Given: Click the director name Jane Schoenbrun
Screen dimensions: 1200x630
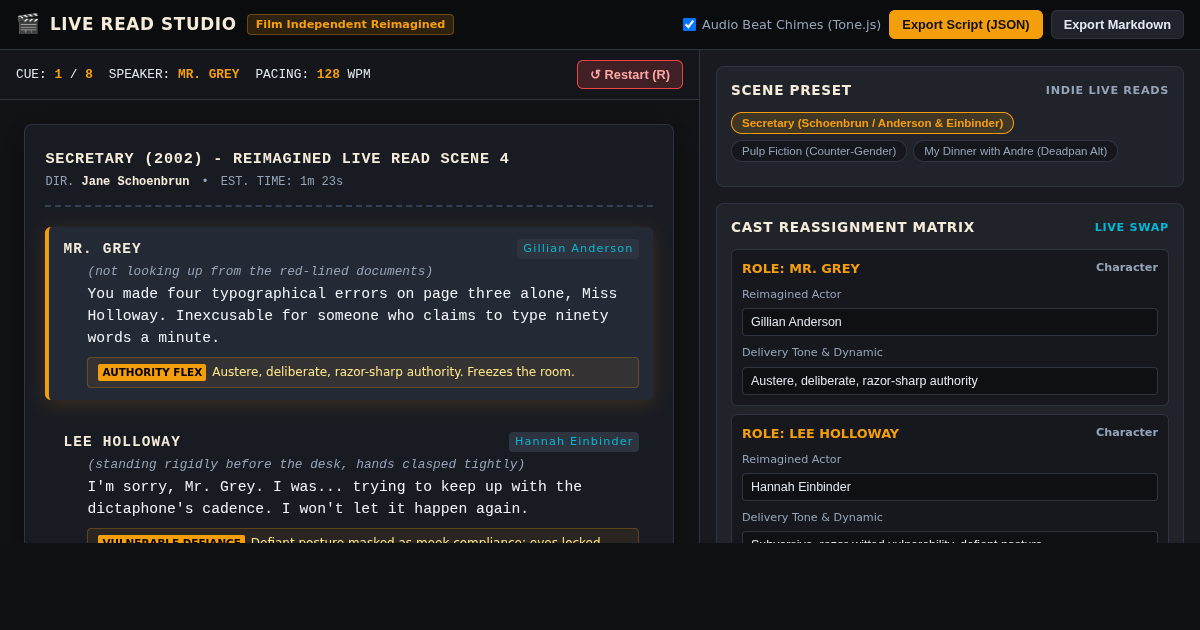Looking at the screenshot, I should (x=135, y=182).
